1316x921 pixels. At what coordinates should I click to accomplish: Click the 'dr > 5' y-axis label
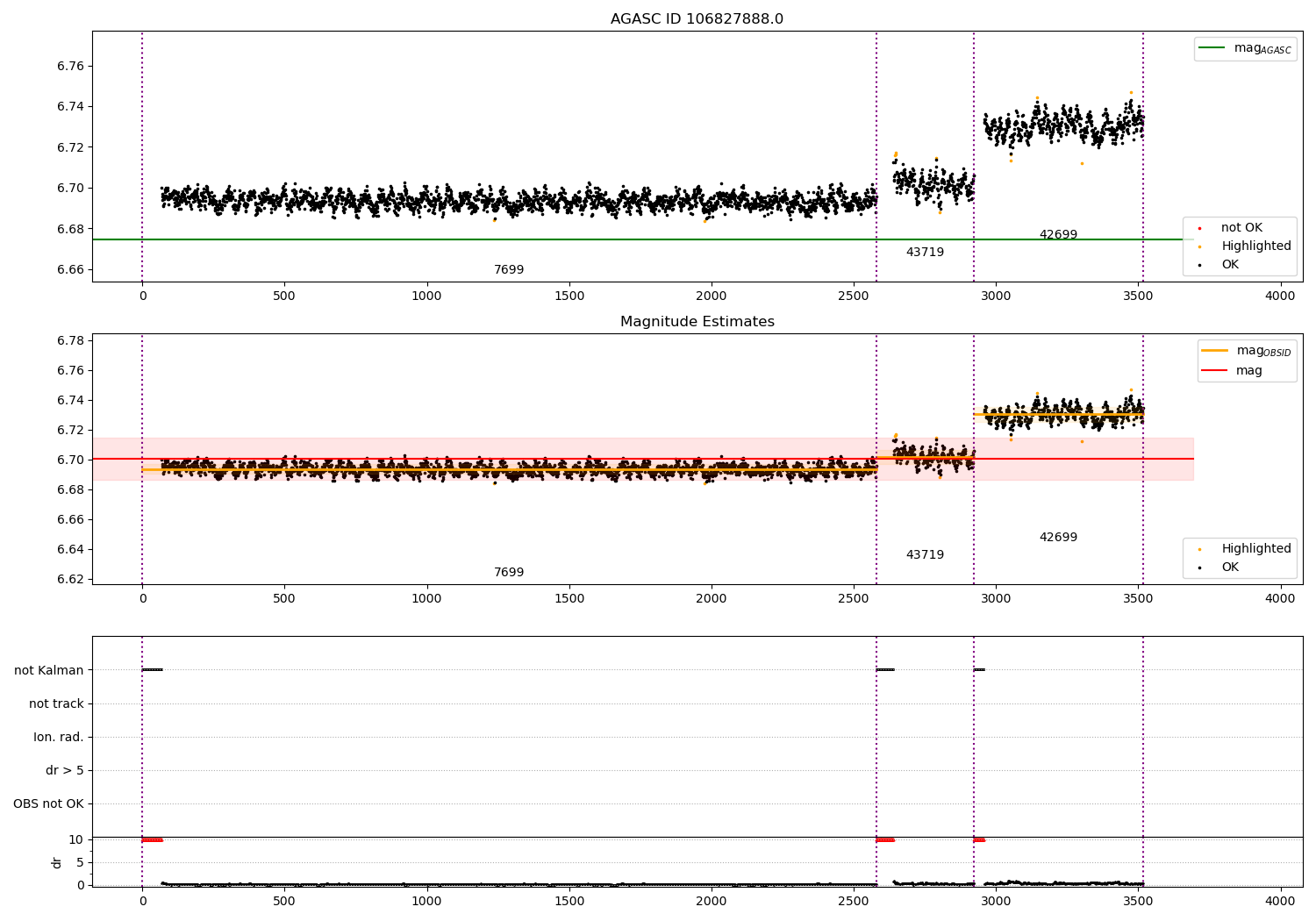[65, 770]
